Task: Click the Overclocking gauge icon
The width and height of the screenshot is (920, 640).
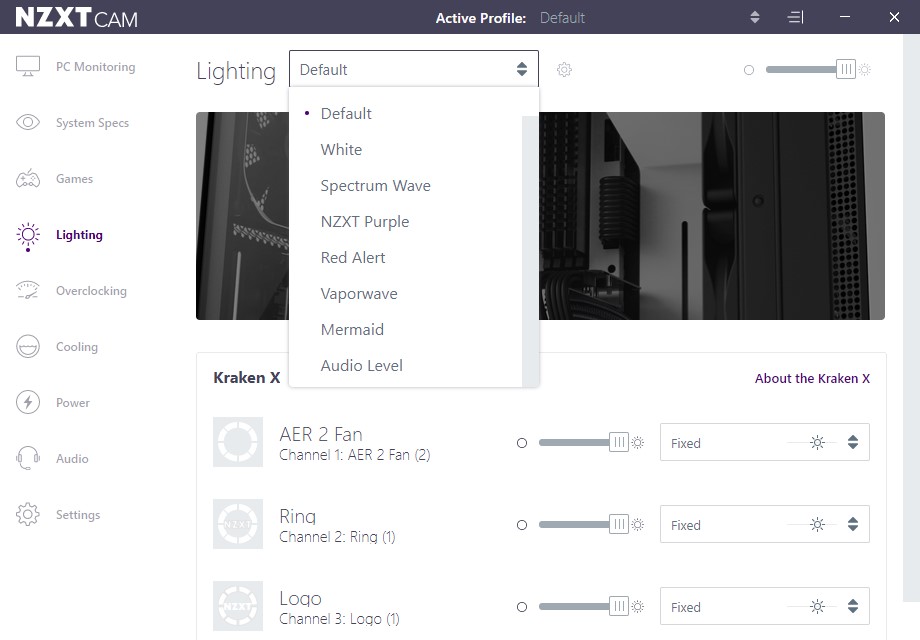Action: [x=28, y=290]
